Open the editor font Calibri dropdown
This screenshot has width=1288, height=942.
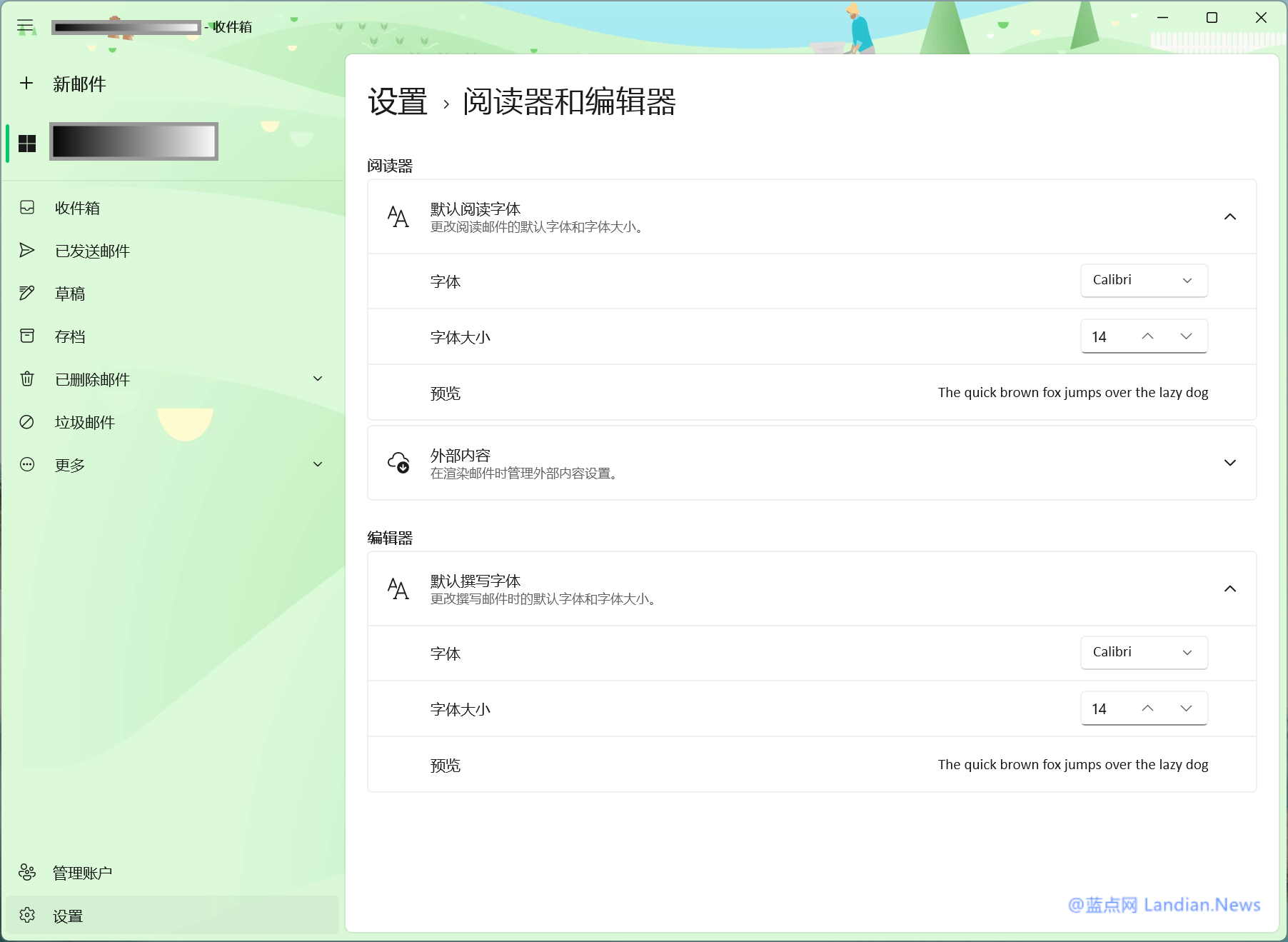(x=1143, y=653)
